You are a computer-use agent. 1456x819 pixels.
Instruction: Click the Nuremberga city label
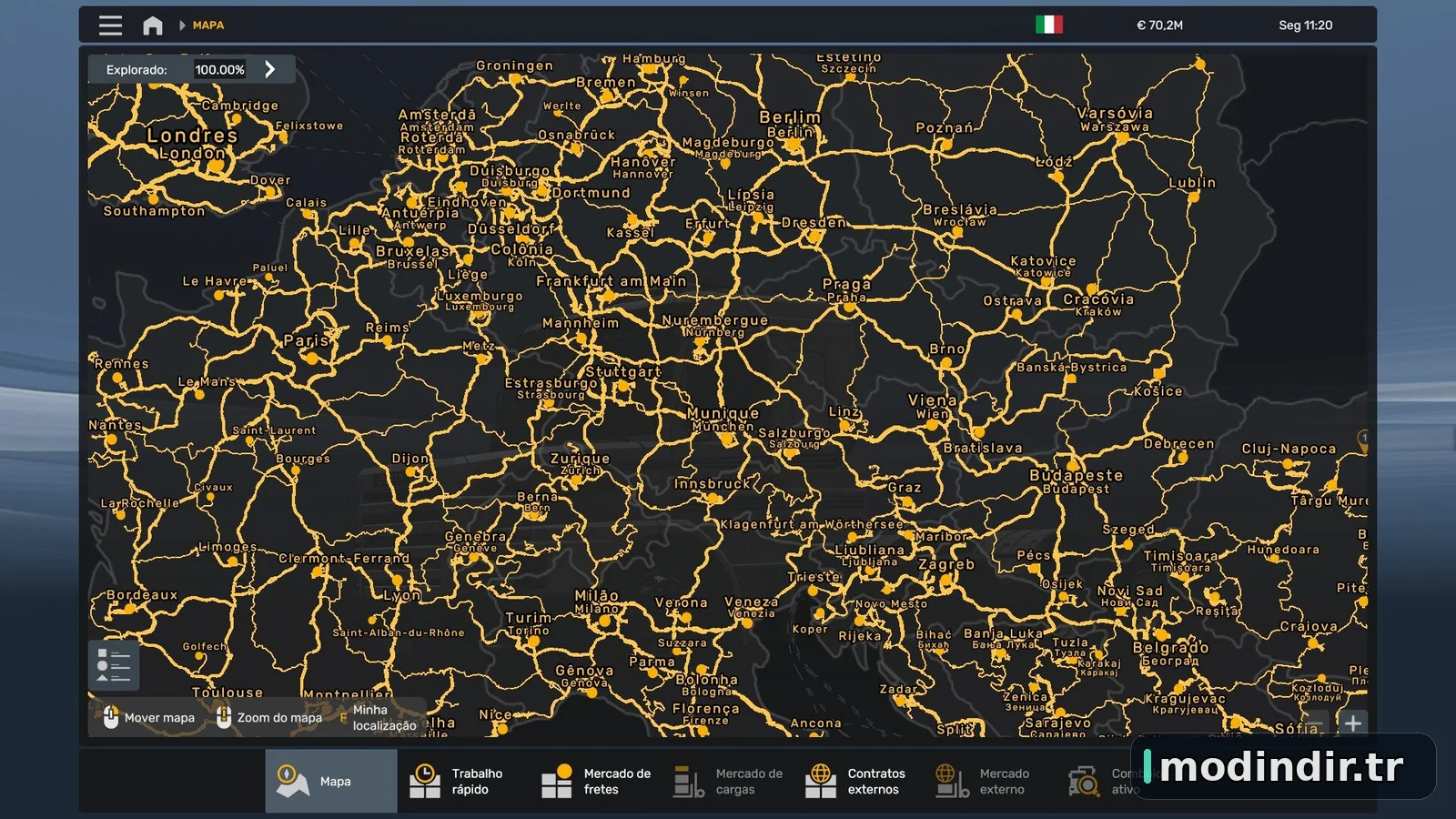point(714,320)
